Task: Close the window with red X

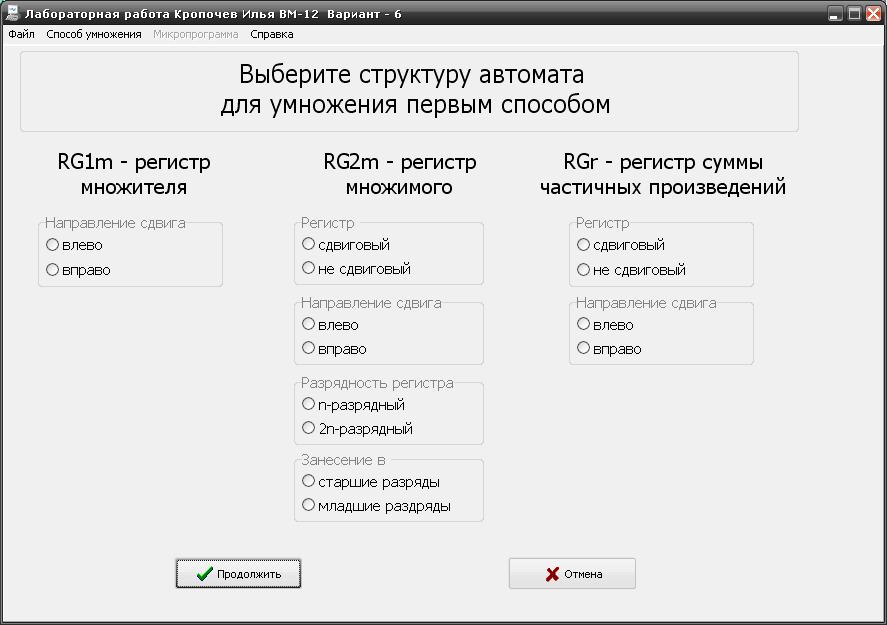Action: 873,14
